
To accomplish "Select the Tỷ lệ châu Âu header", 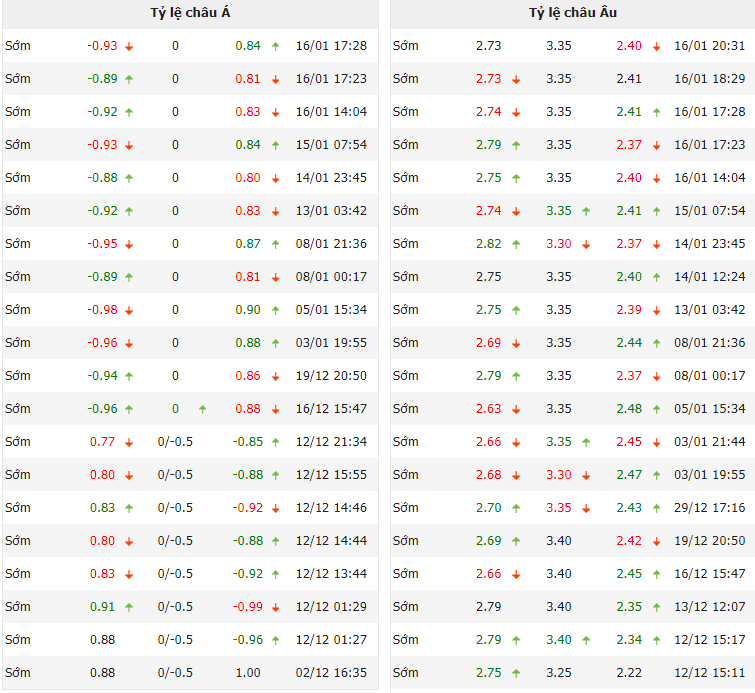I will click(571, 13).
